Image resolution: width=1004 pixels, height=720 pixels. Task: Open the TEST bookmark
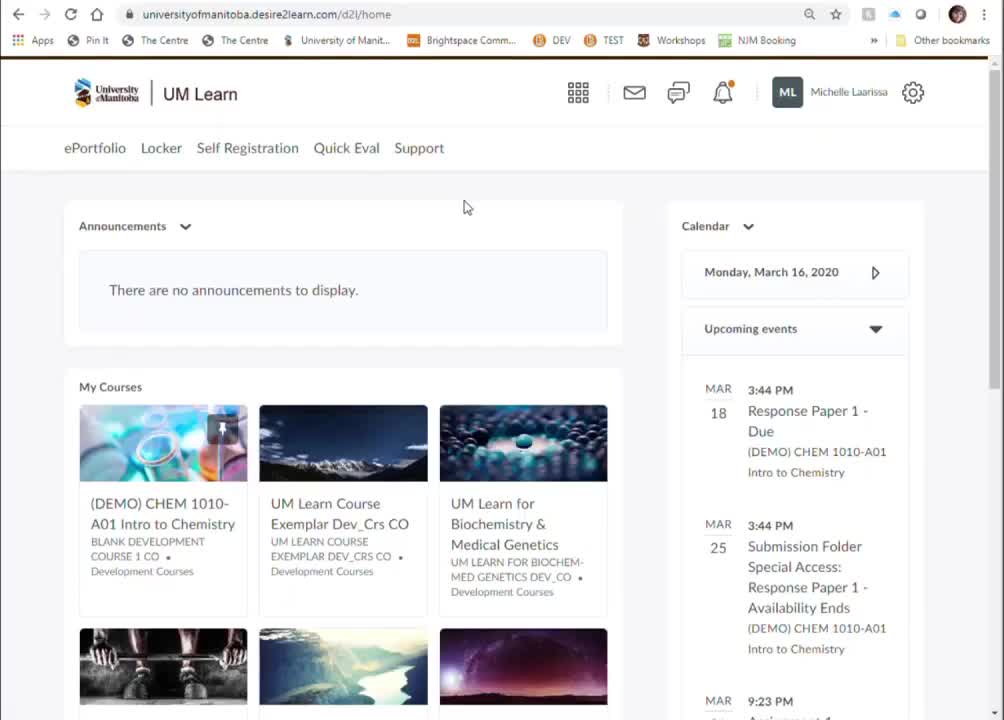[x=604, y=40]
